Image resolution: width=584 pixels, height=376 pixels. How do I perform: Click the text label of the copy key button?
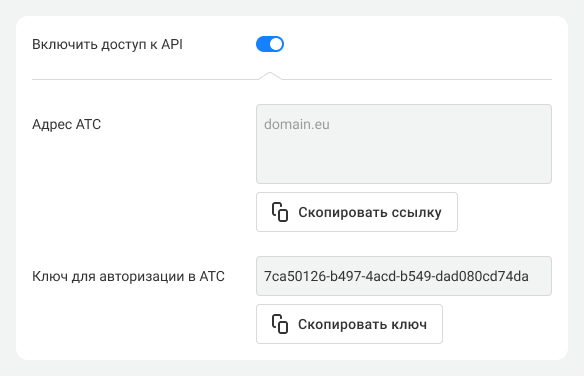tap(362, 324)
